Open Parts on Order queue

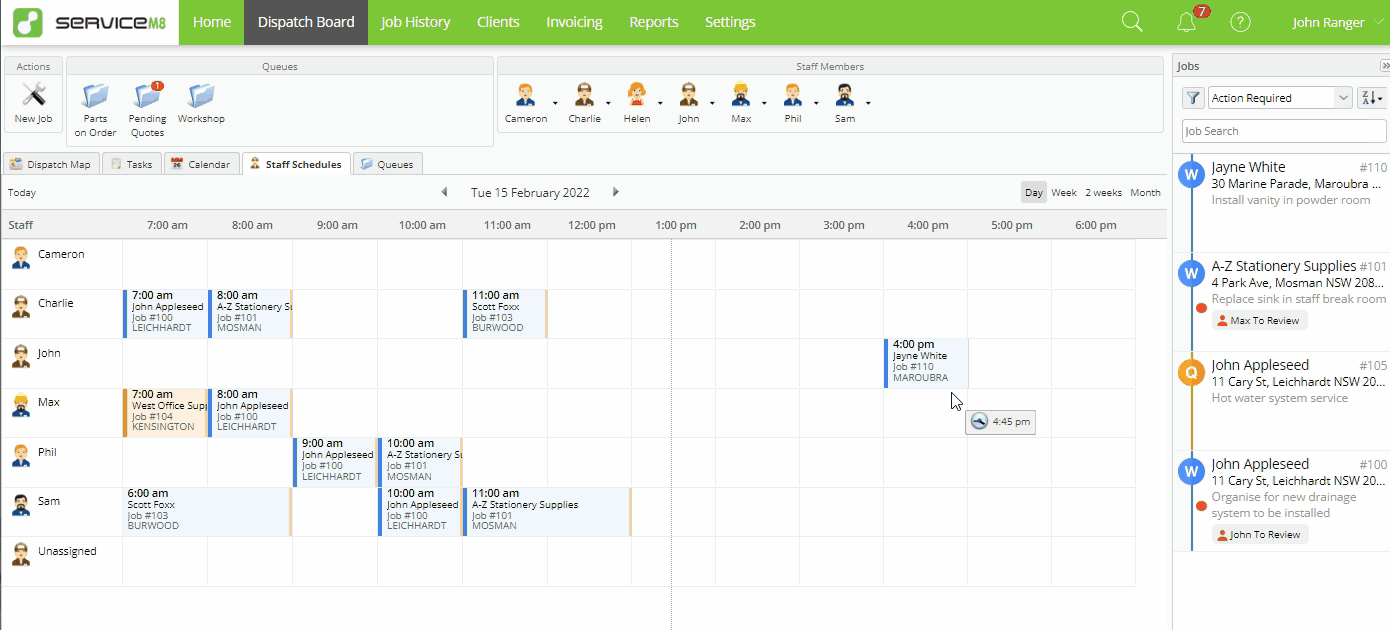point(95,109)
